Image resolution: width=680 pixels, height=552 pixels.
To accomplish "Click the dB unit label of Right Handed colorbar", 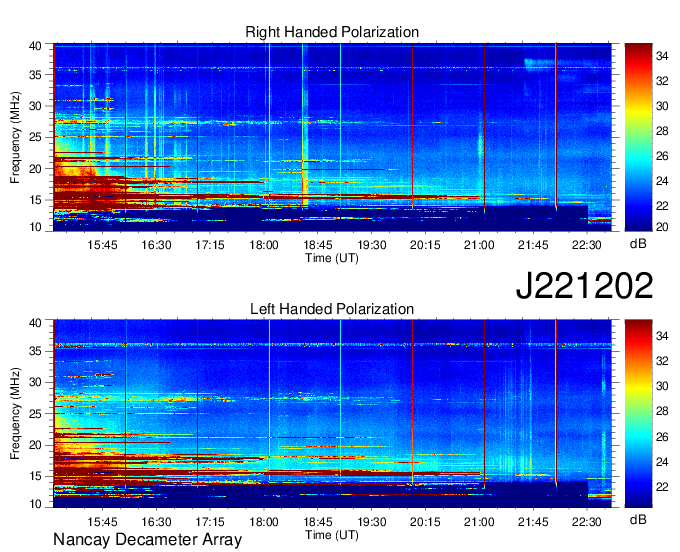I will [638, 244].
